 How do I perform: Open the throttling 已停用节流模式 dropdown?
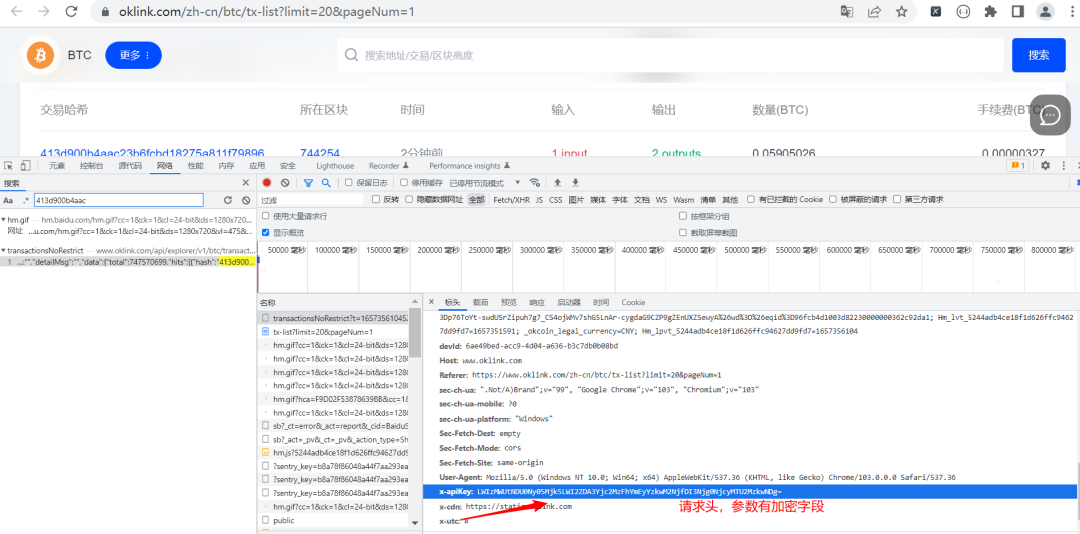tap(485, 183)
